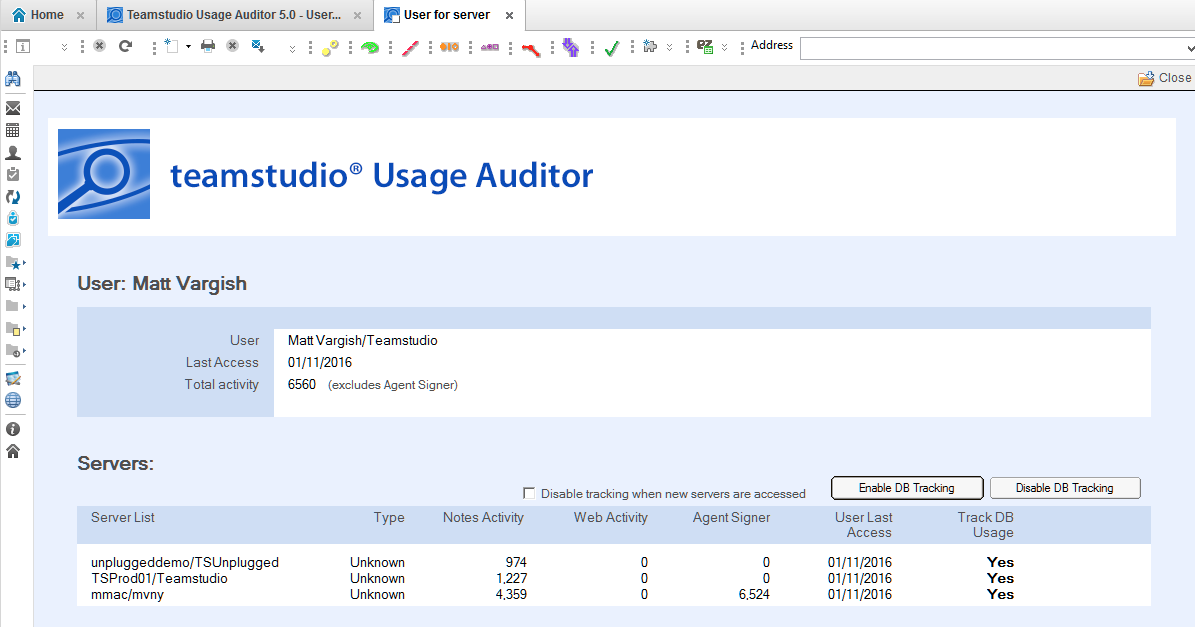Click the Refresh toolbar icon
The image size is (1195, 627).
click(126, 46)
